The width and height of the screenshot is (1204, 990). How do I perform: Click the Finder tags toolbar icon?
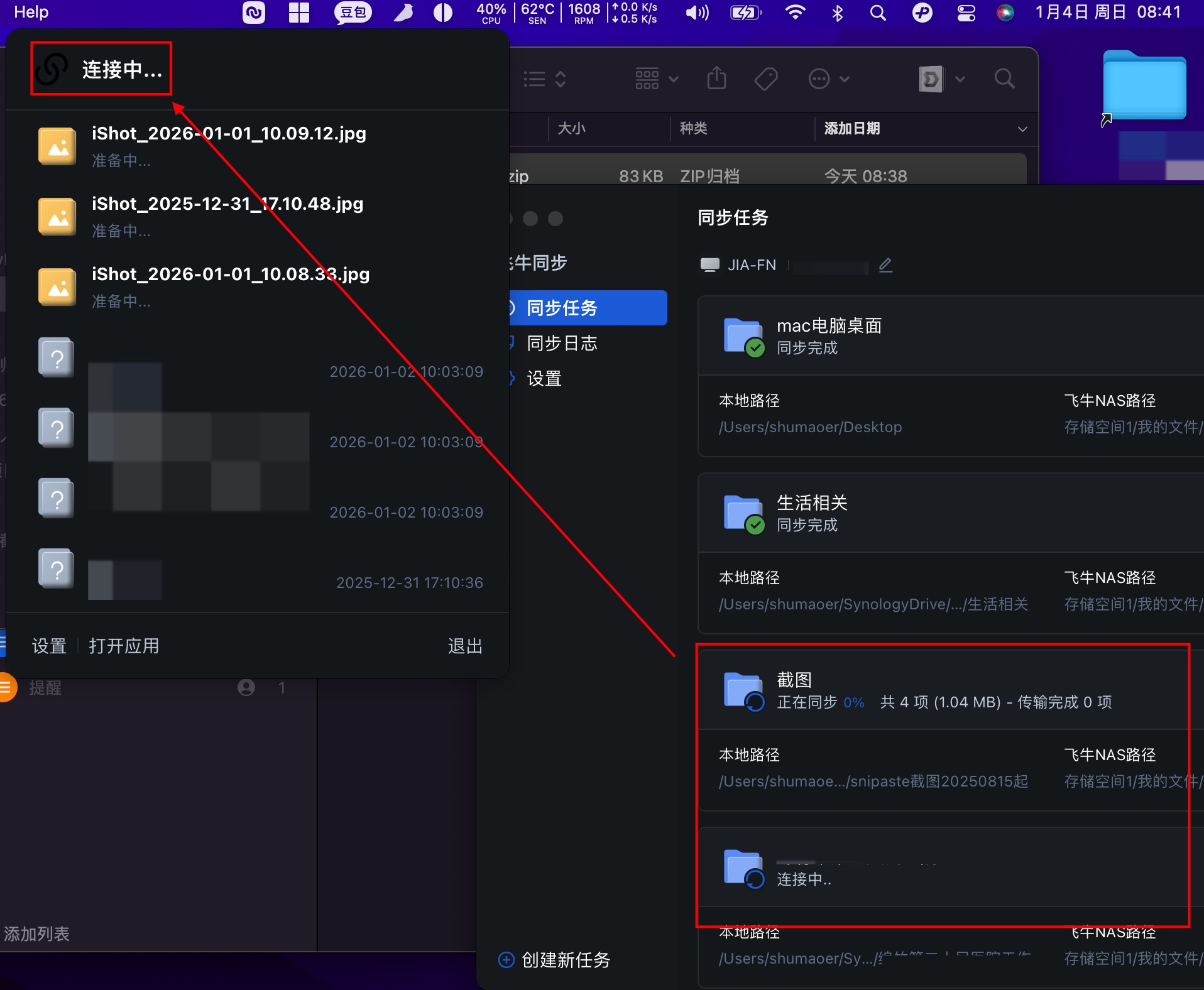click(x=766, y=79)
